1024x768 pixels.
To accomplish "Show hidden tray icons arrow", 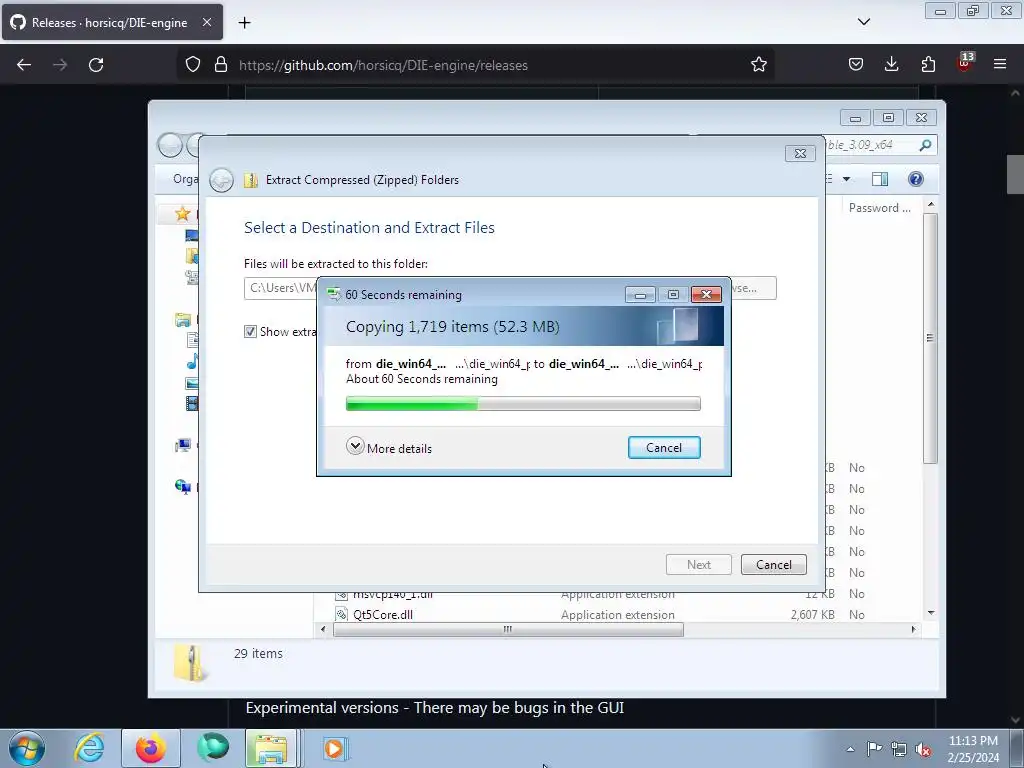I will pos(850,749).
